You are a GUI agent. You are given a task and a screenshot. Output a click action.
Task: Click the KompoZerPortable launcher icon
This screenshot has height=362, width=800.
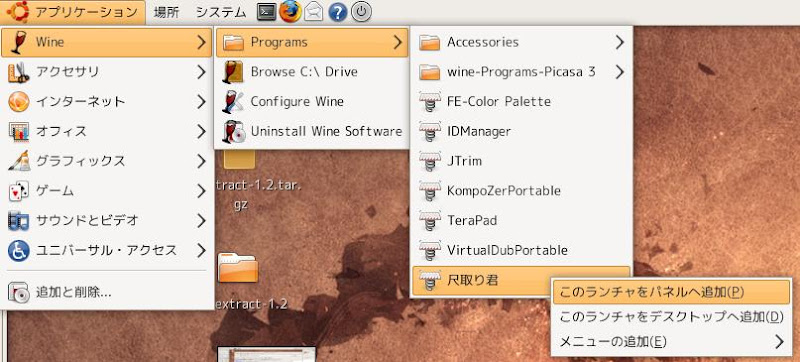click(x=430, y=191)
